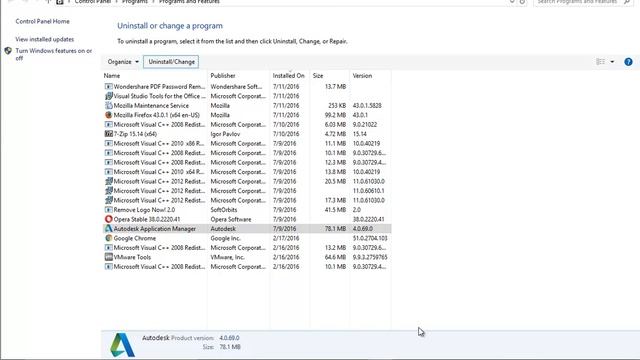640x360 pixels.
Task: Click the Microsoft Visual C++ 2010 x64 icon
Action: (109, 172)
